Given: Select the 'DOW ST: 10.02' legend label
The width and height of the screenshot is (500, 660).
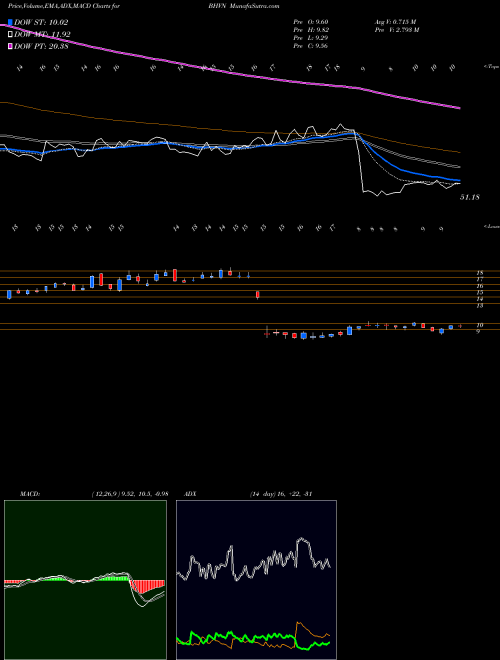Looking at the screenshot, I should pos(41,22).
